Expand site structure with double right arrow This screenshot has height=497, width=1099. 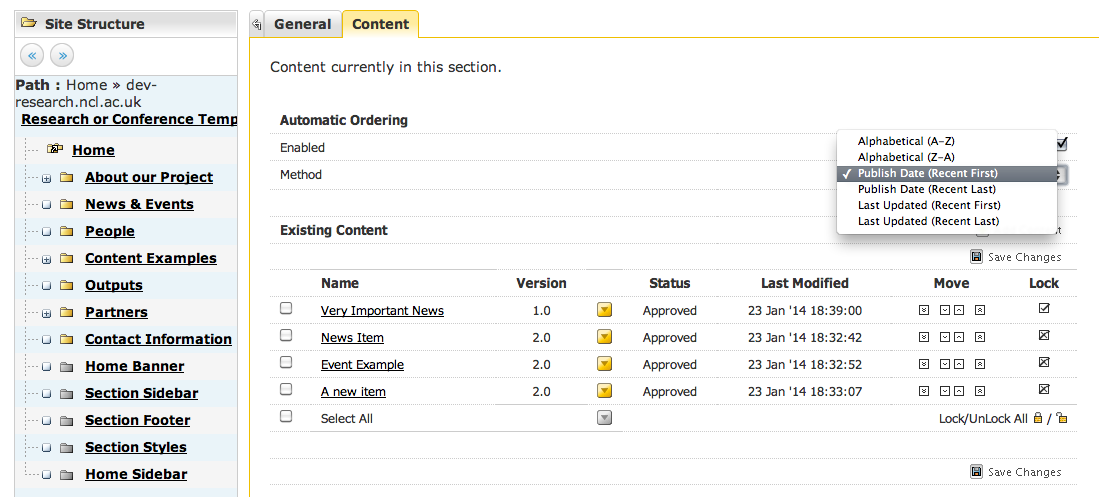[61, 55]
